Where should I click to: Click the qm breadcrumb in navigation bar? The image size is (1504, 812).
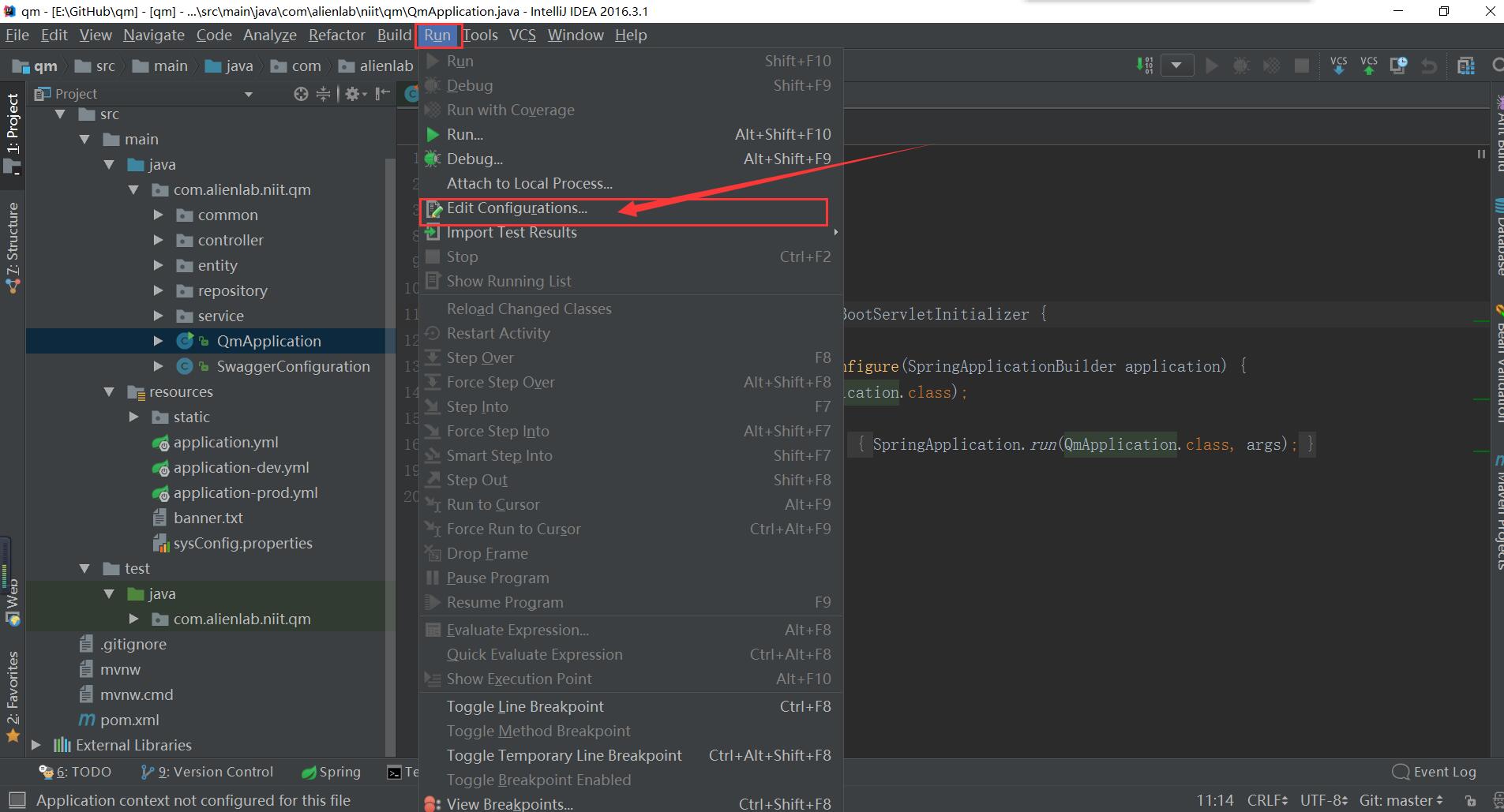click(36, 66)
